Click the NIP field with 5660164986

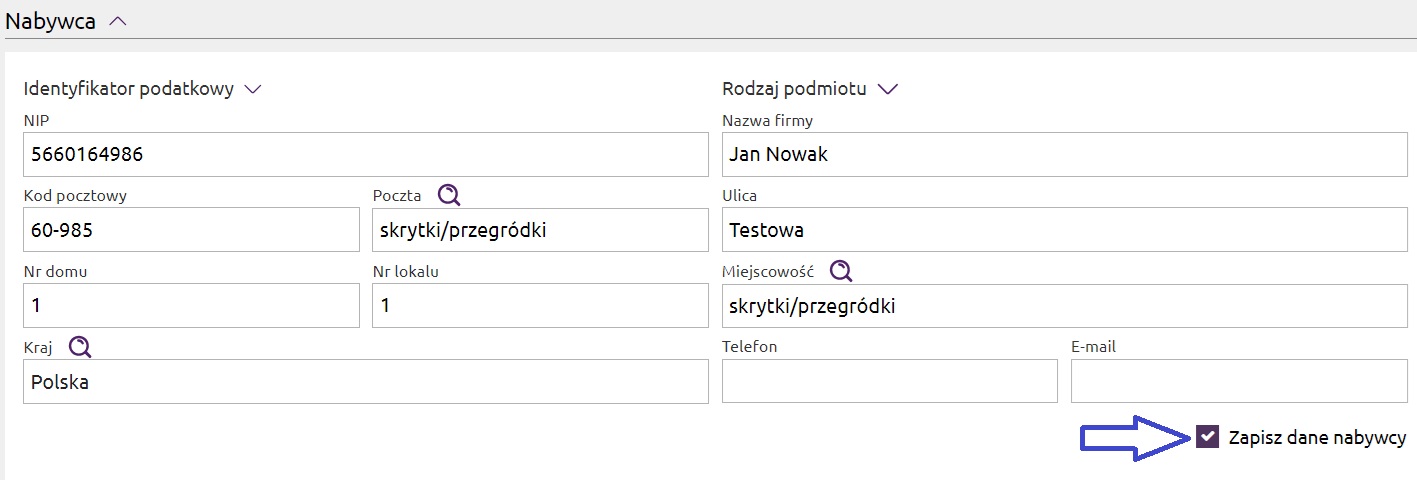(x=366, y=155)
